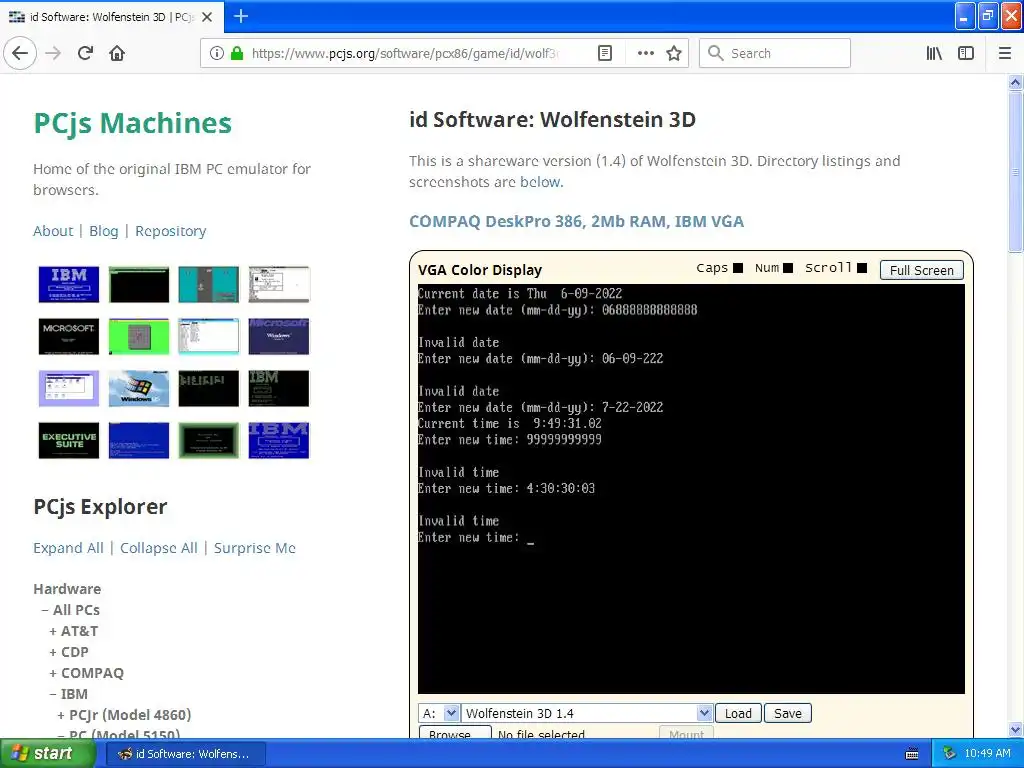The width and height of the screenshot is (1024, 768).
Task: Click the Search box in the toolbar
Action: 775,53
